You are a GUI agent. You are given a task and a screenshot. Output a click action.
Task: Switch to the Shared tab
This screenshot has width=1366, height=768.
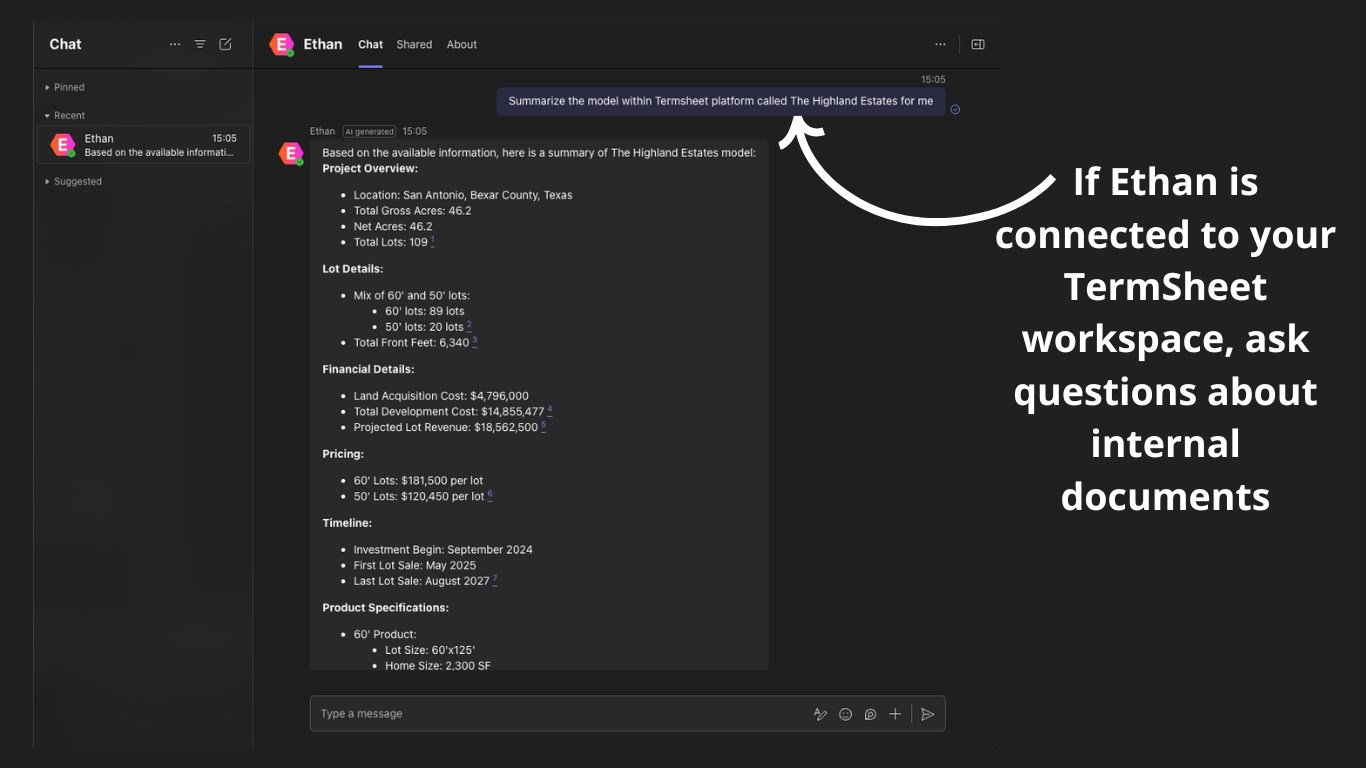pyautogui.click(x=414, y=44)
